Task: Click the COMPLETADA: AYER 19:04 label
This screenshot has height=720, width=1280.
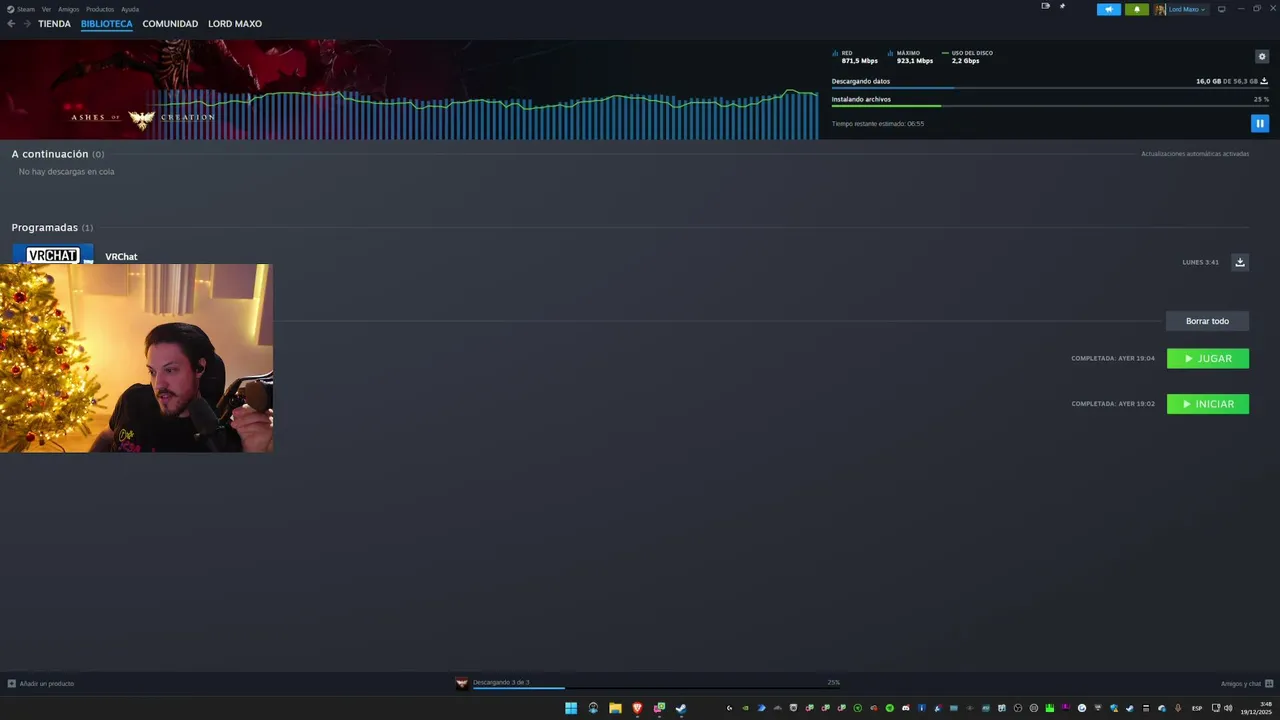Action: 1113,358
